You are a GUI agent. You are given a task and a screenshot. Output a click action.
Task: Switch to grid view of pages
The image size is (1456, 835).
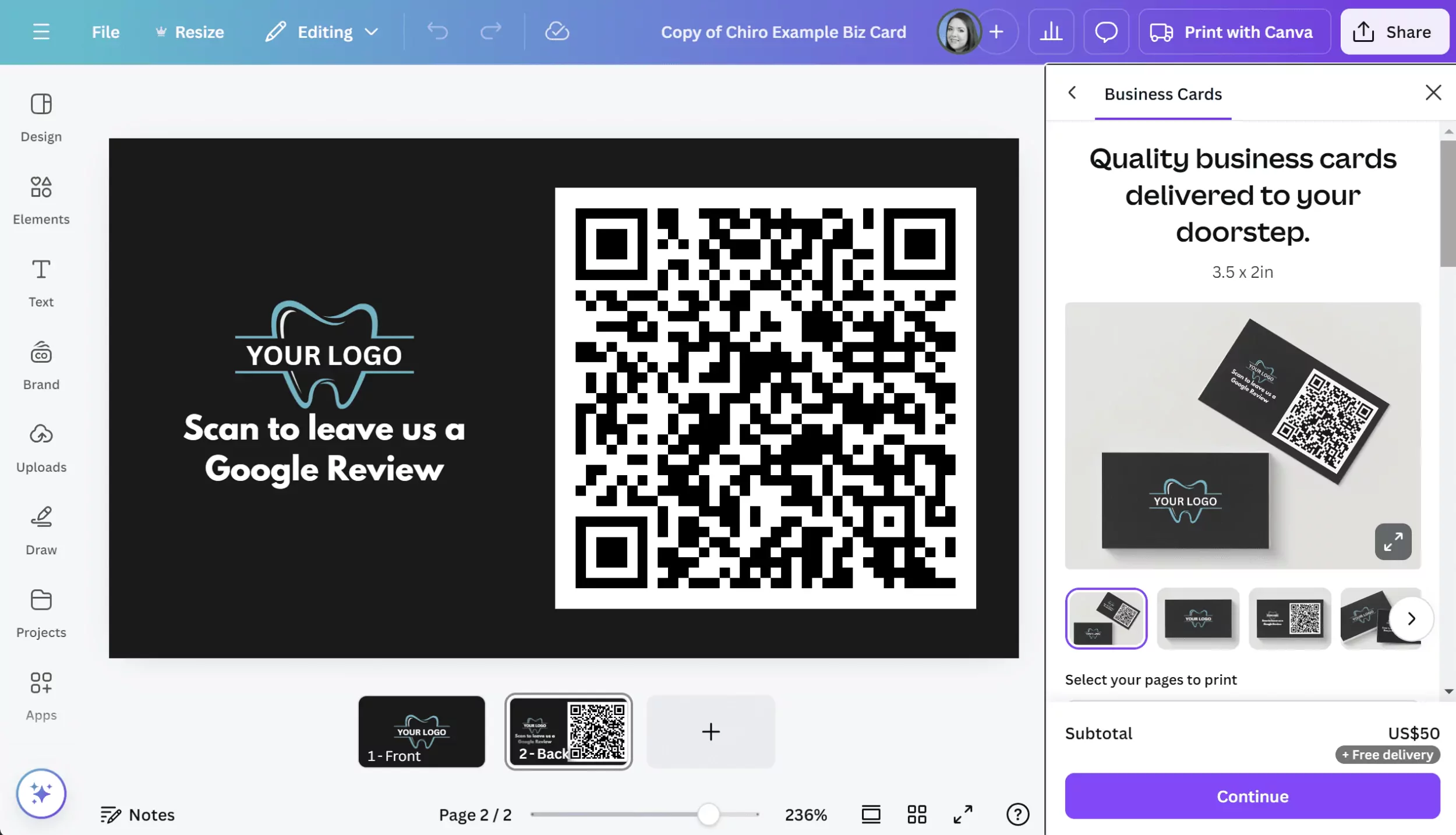click(917, 815)
